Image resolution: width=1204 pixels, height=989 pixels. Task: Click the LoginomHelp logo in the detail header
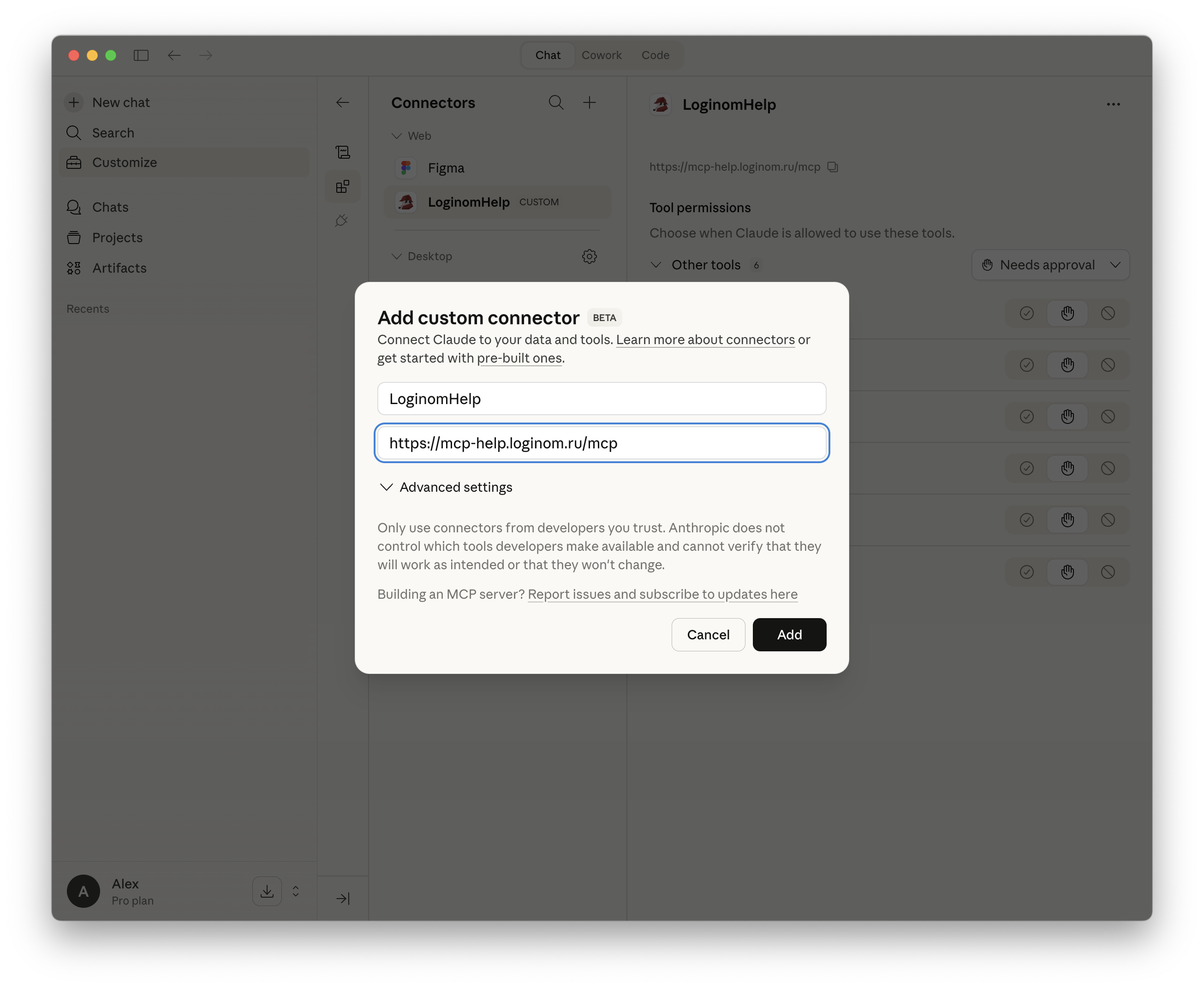(x=661, y=104)
